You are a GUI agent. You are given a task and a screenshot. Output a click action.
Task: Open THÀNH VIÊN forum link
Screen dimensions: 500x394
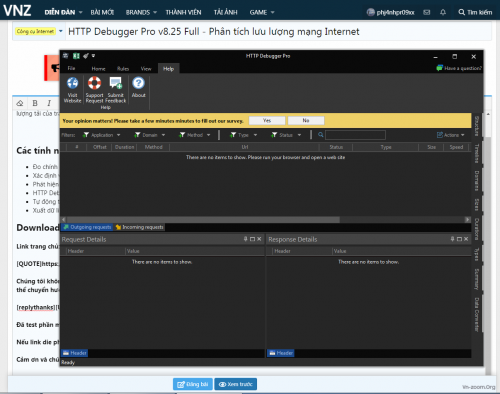(183, 12)
